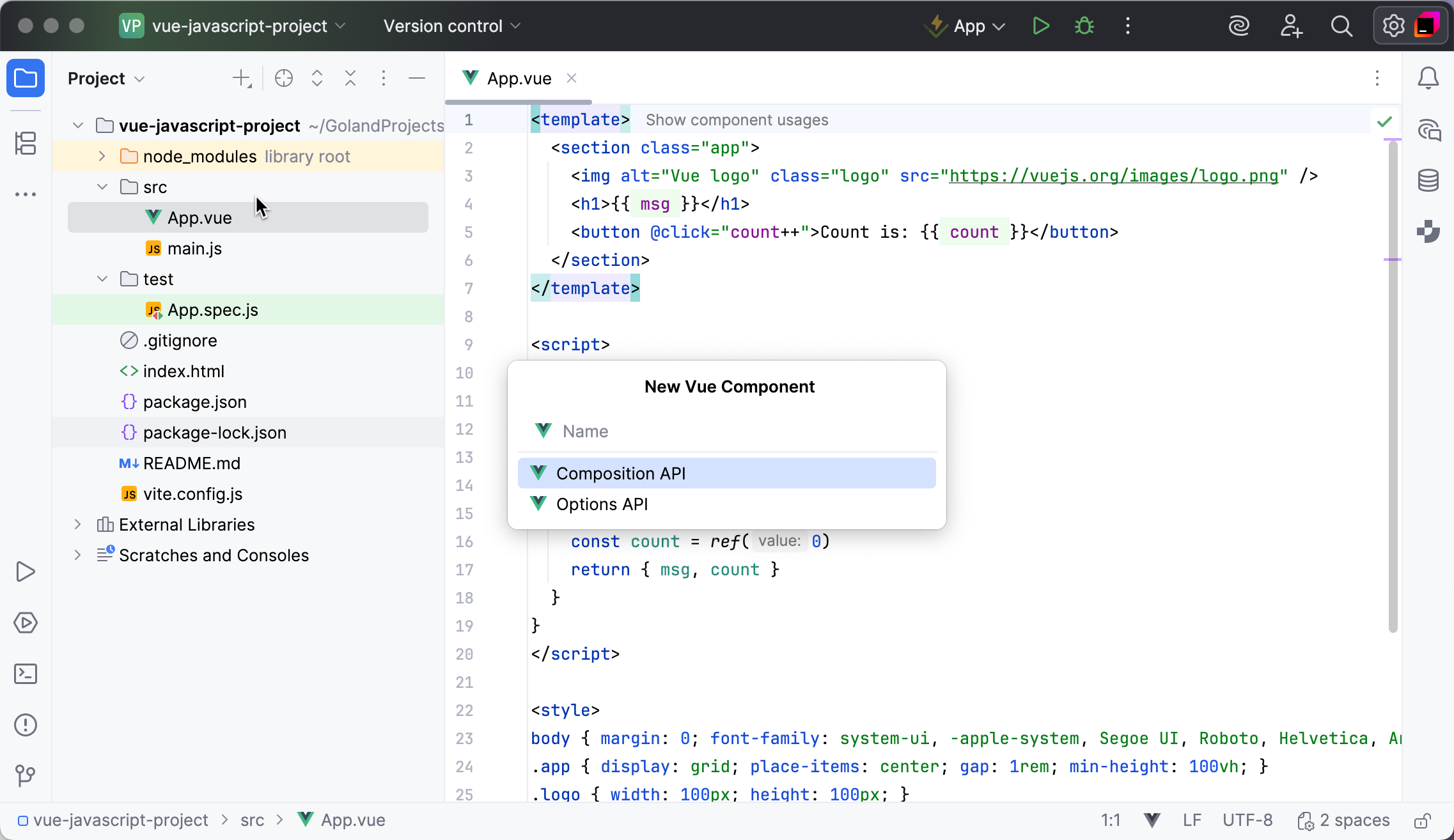Image resolution: width=1454 pixels, height=840 pixels.
Task: Open the Notifications bell panel
Action: pyautogui.click(x=1428, y=77)
